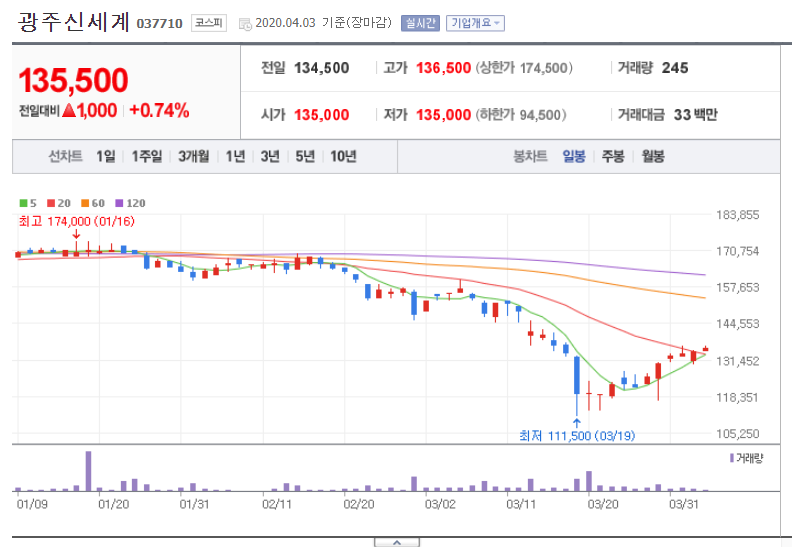Click the 코스피 market badge
The image size is (792, 547).
tap(209, 23)
